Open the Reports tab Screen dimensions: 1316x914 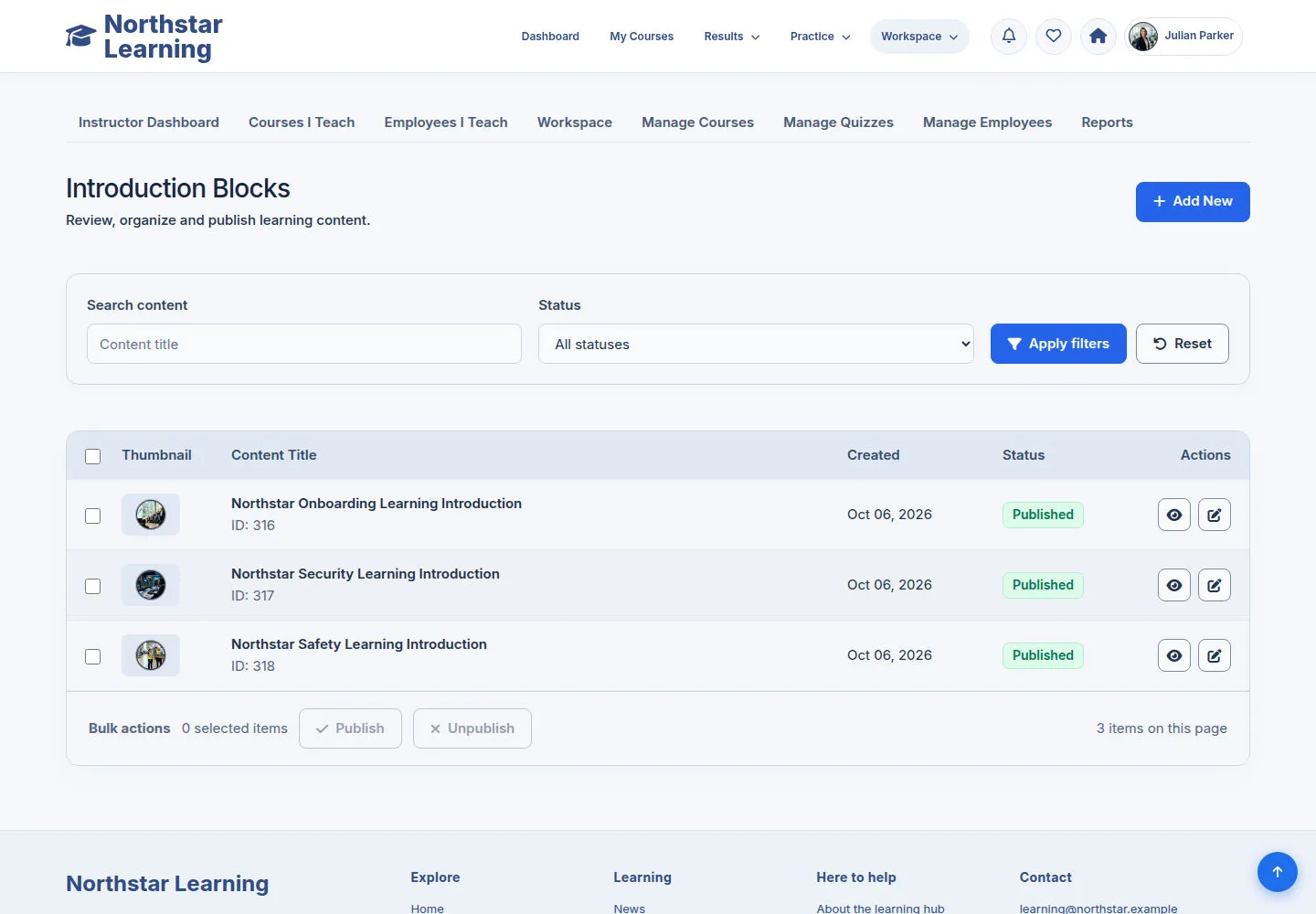tap(1107, 122)
